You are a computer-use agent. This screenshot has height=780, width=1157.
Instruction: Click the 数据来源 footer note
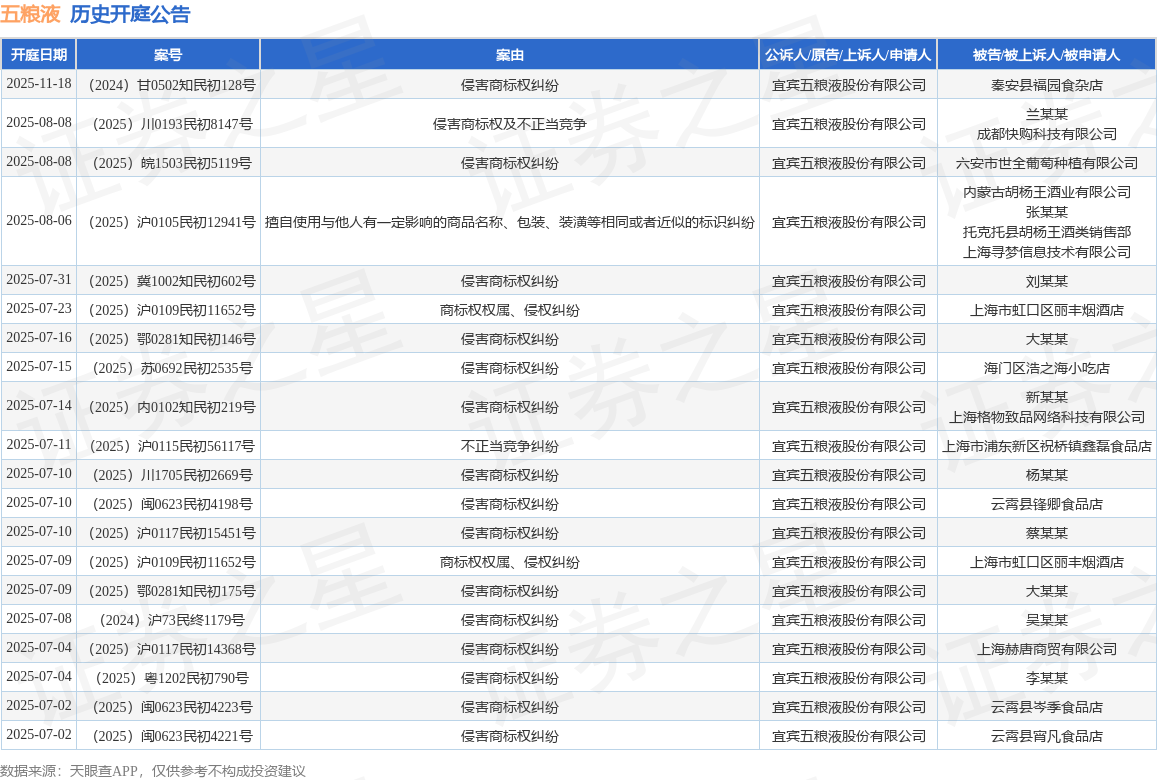pyautogui.click(x=153, y=771)
